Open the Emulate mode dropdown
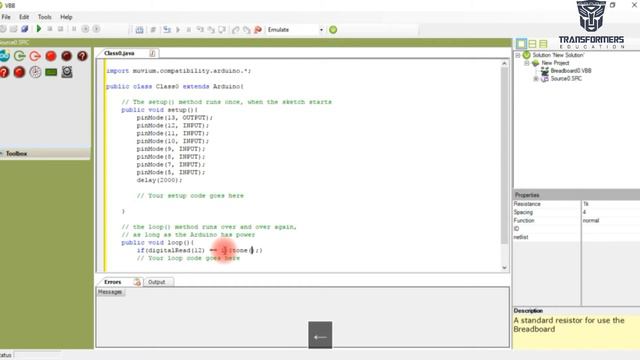Screen dimensions: 640x360 pyautogui.click(x=321, y=30)
